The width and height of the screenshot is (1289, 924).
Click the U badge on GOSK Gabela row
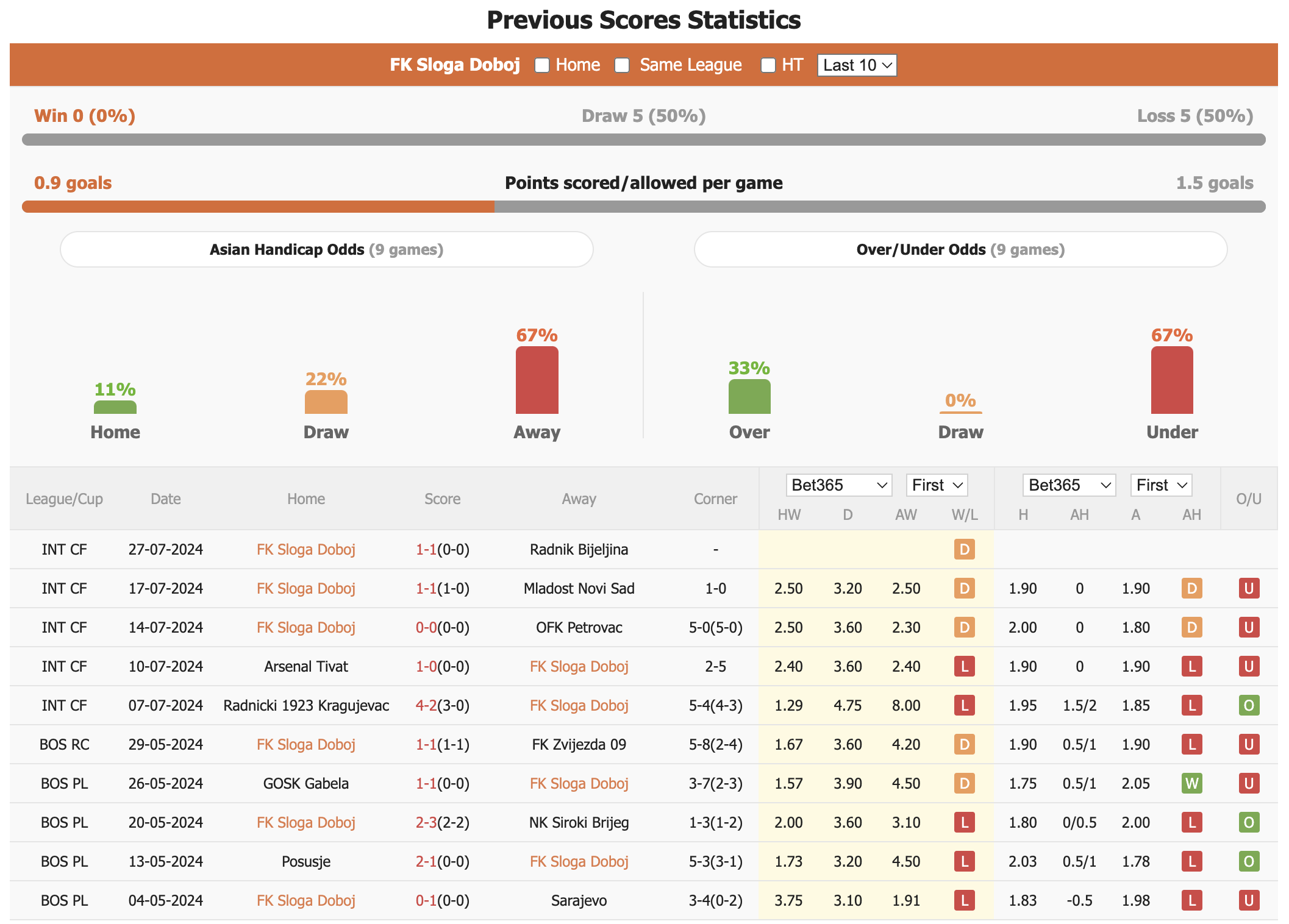pos(1249,783)
